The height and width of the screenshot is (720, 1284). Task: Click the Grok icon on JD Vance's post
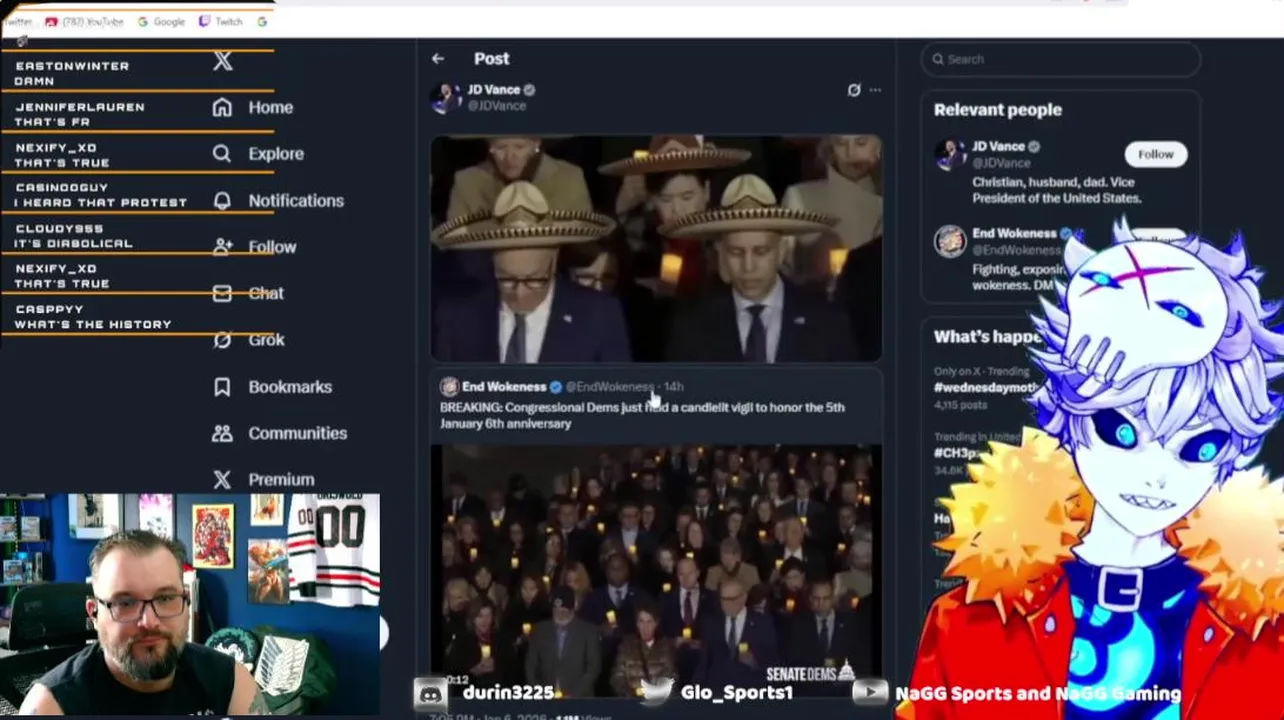click(x=854, y=90)
